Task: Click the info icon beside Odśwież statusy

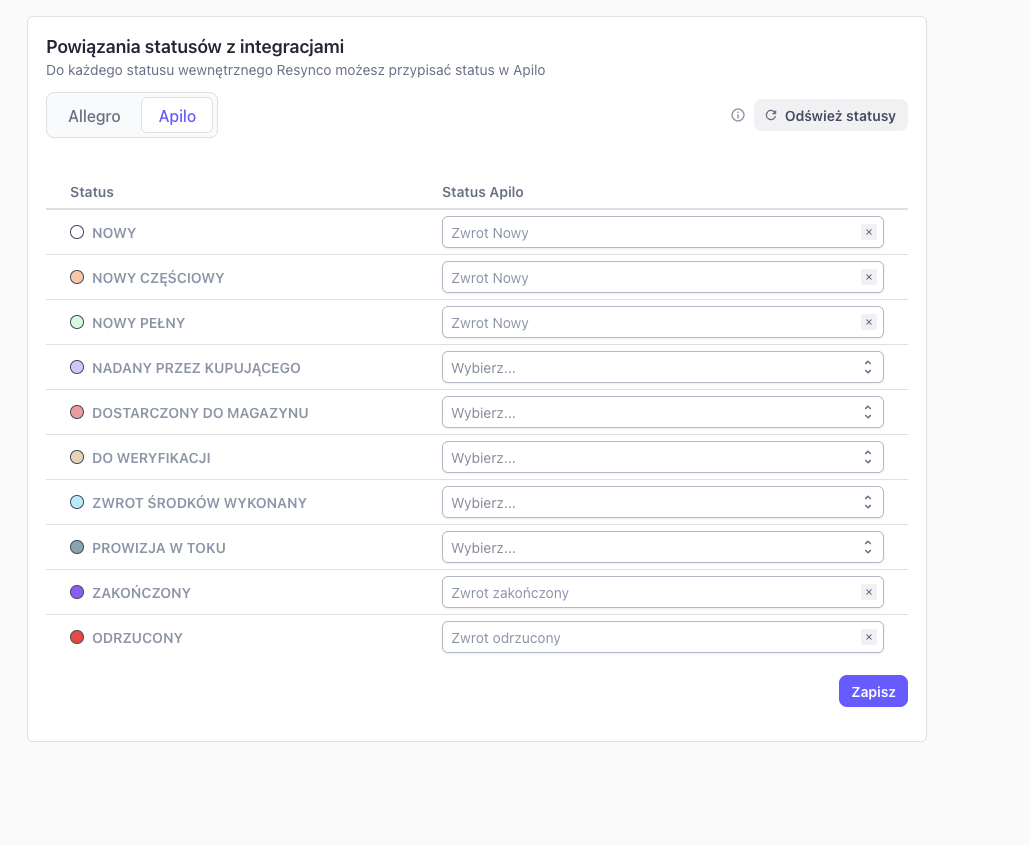Action: [x=738, y=116]
